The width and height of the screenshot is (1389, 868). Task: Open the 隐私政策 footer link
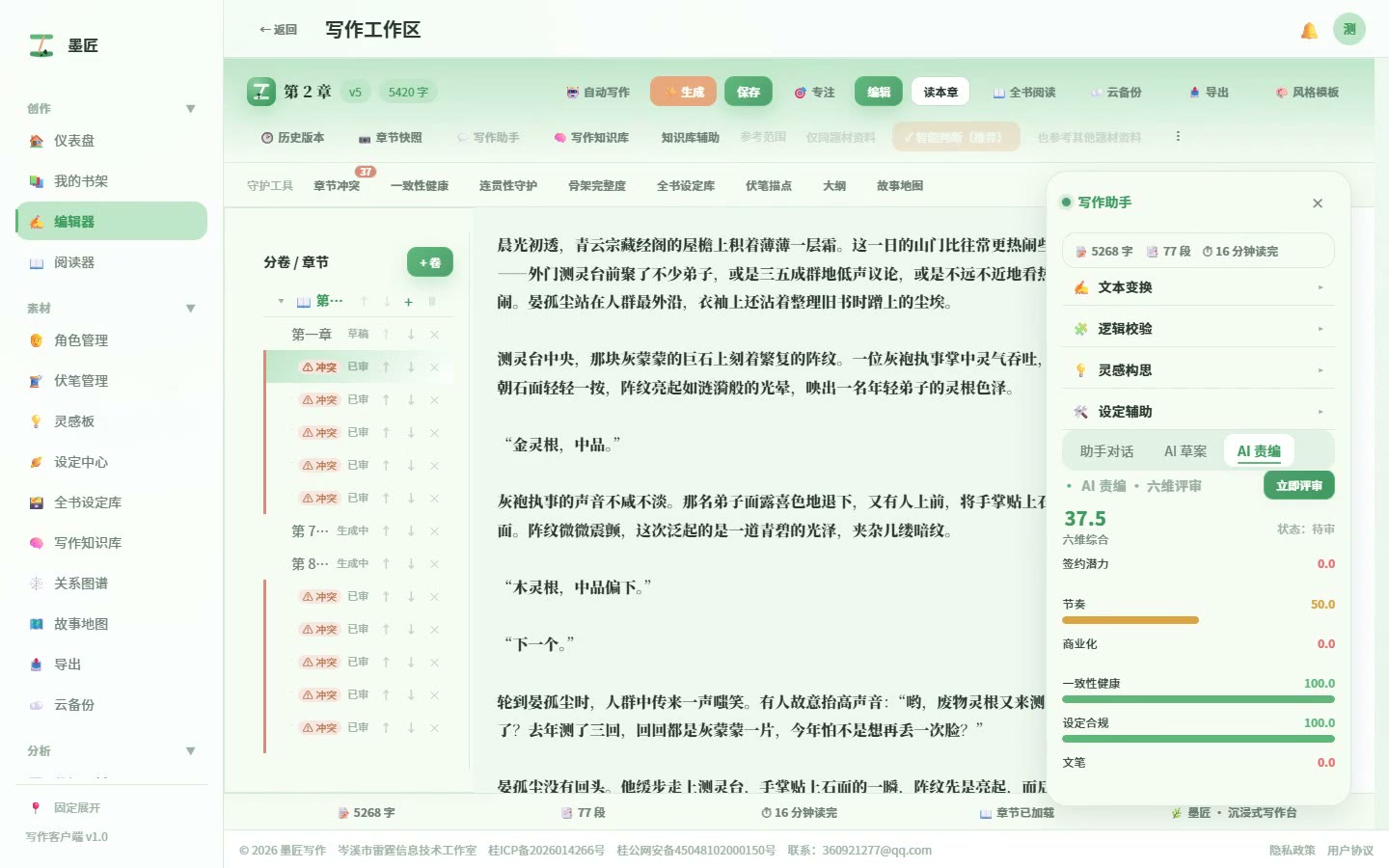(x=1293, y=851)
